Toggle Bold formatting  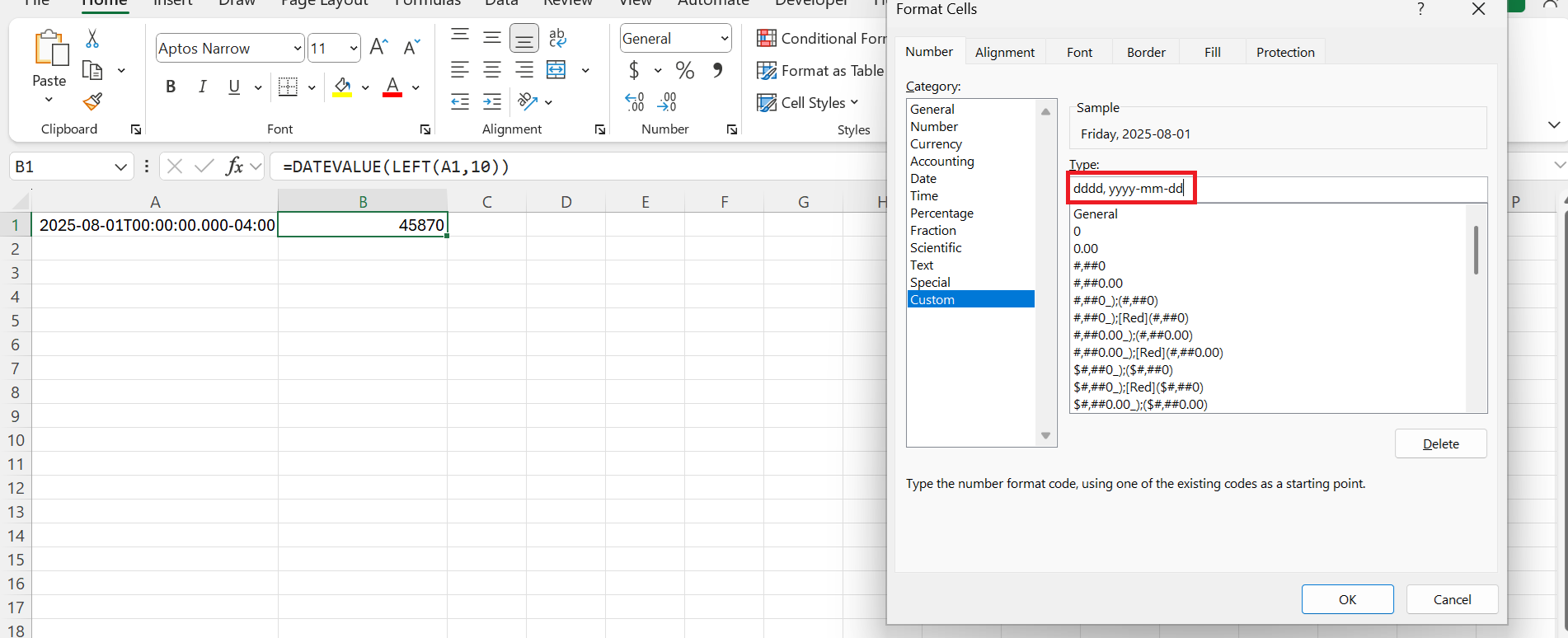[171, 87]
